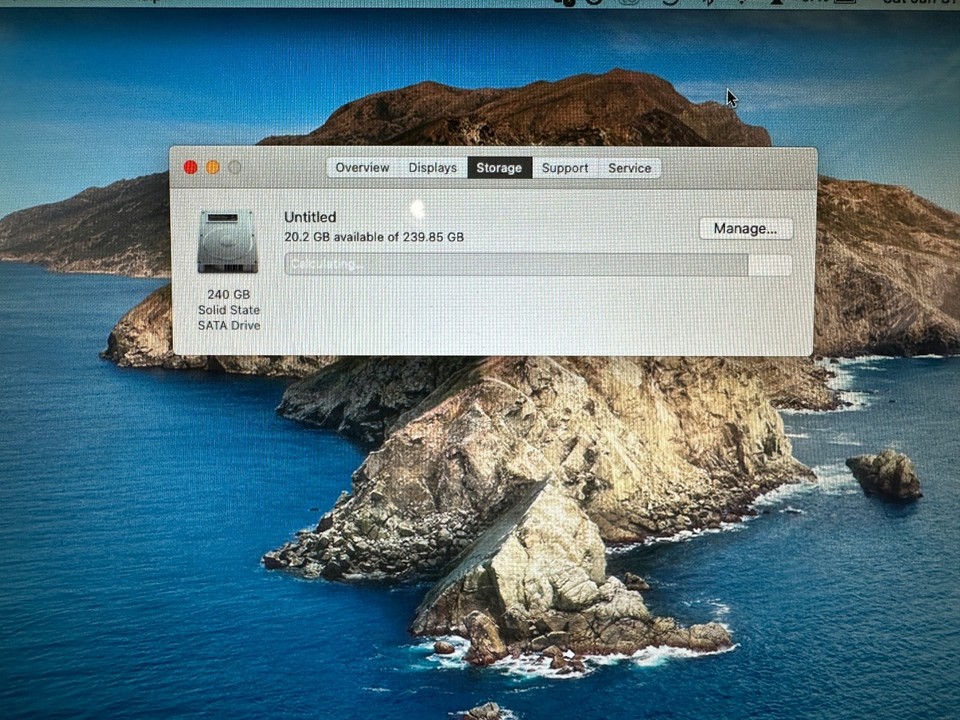The image size is (960, 720).
Task: Click the Manage... button
Action: coord(744,228)
